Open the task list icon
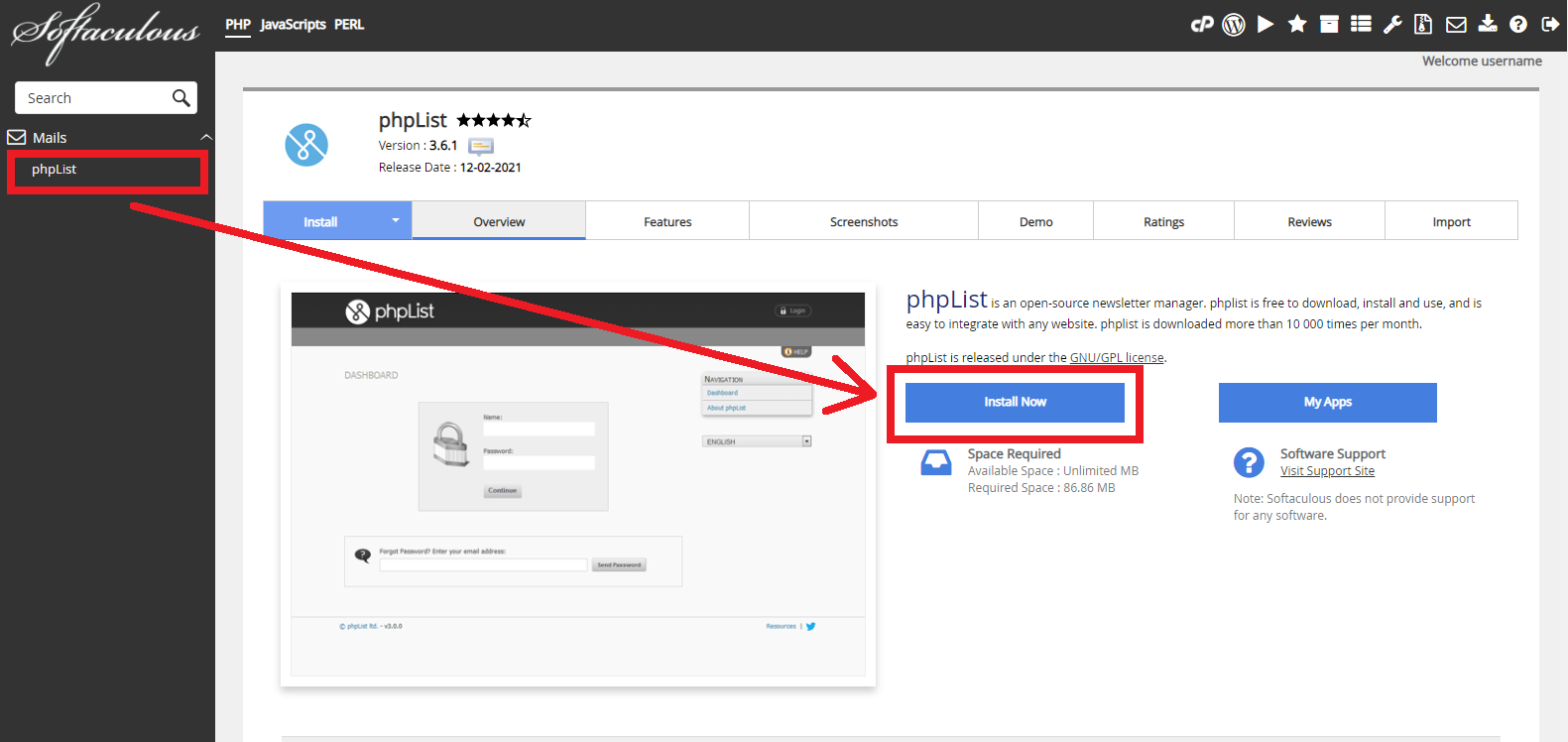This screenshot has height=742, width=1568. pyautogui.click(x=1361, y=24)
